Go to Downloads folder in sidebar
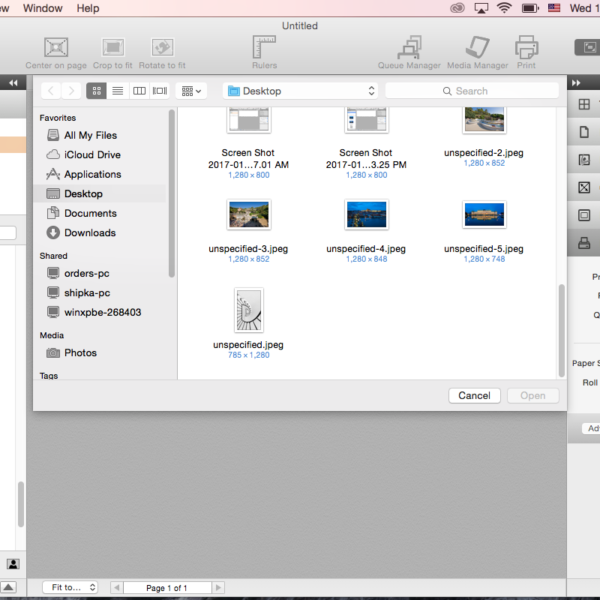 [x=89, y=233]
